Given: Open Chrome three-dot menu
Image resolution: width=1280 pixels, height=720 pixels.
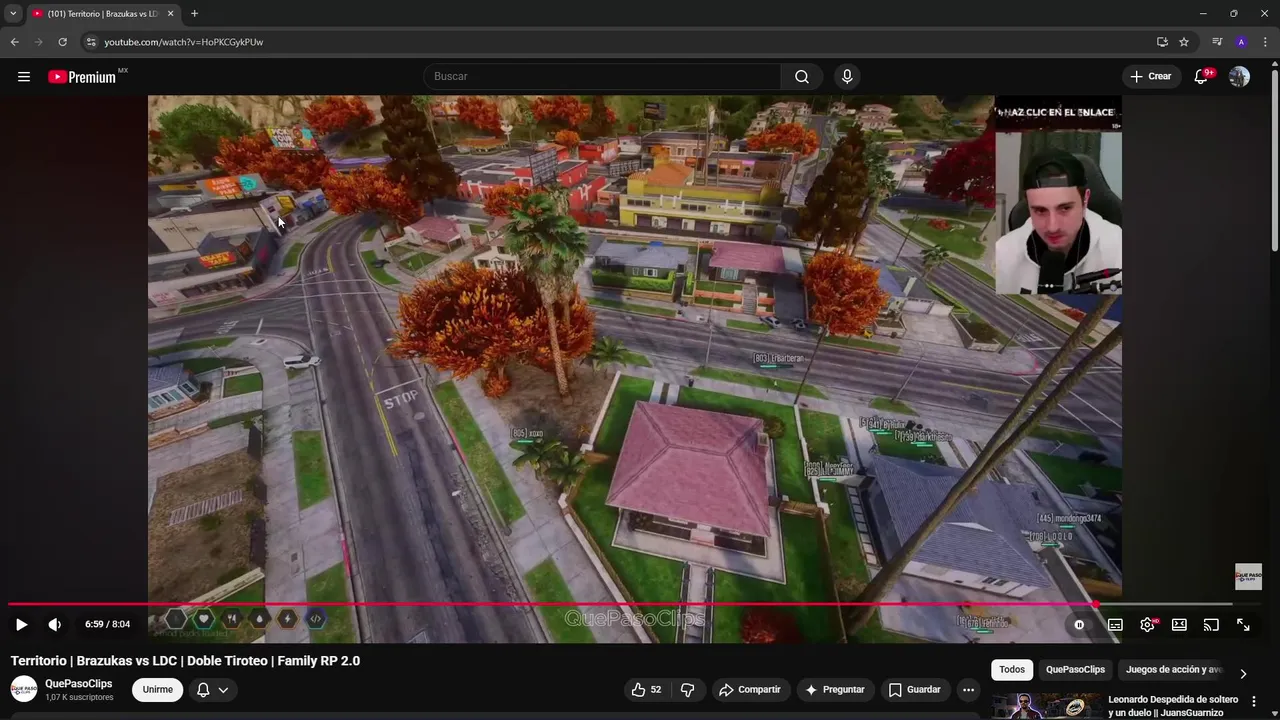Looking at the screenshot, I should pyautogui.click(x=1265, y=42).
